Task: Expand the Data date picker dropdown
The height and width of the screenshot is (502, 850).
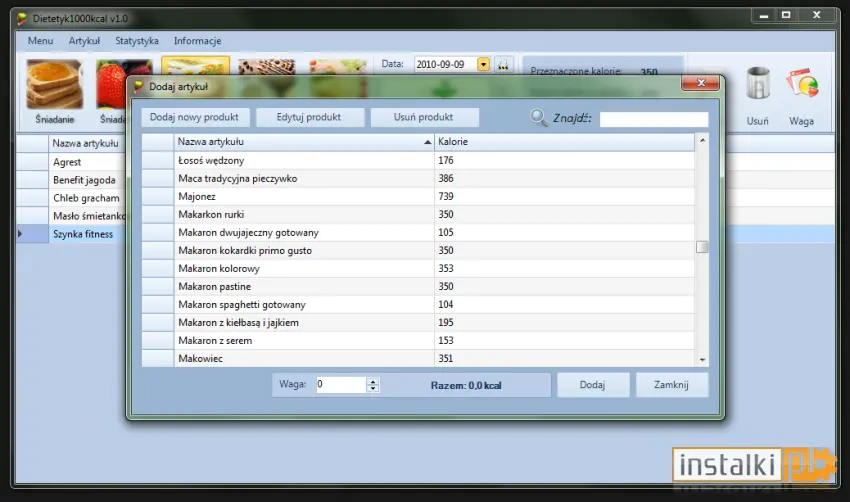Action: (483, 65)
